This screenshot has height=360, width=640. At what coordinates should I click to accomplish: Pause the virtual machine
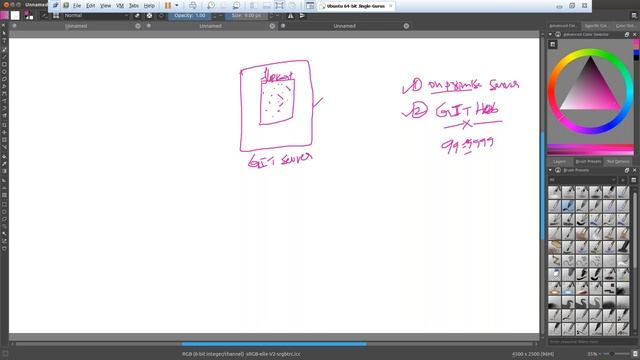[x=168, y=6]
